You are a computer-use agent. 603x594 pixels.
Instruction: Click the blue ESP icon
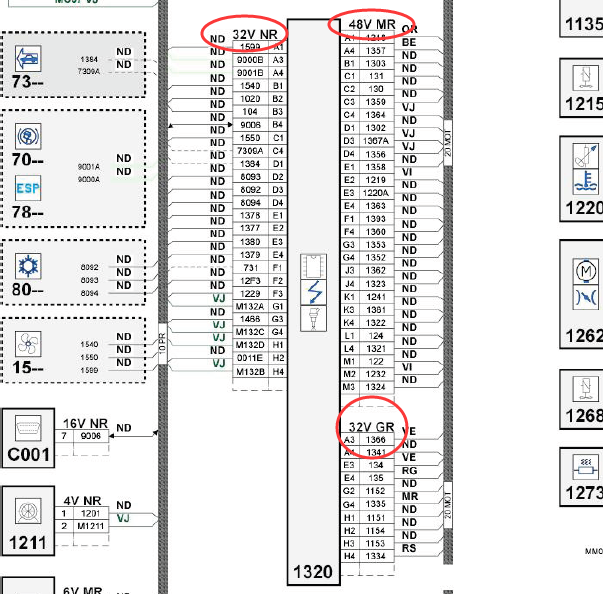(28, 188)
